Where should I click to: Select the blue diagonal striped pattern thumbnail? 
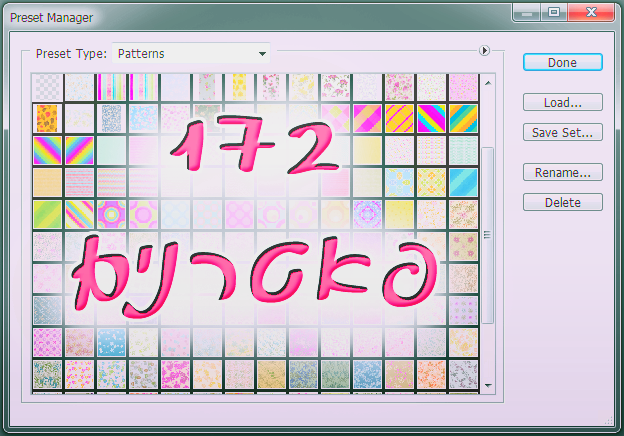(x=463, y=183)
